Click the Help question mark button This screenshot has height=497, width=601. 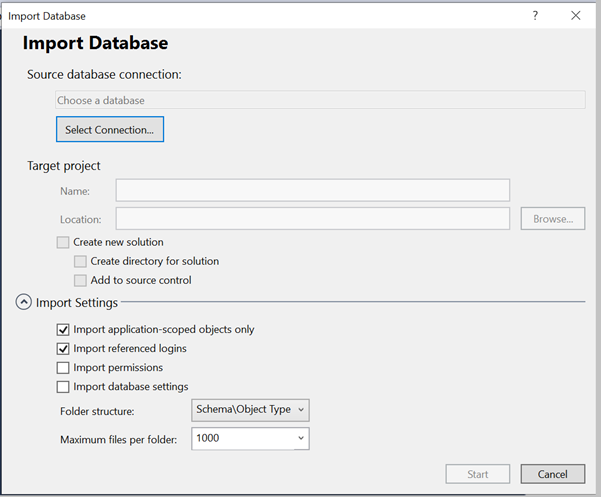pos(535,16)
